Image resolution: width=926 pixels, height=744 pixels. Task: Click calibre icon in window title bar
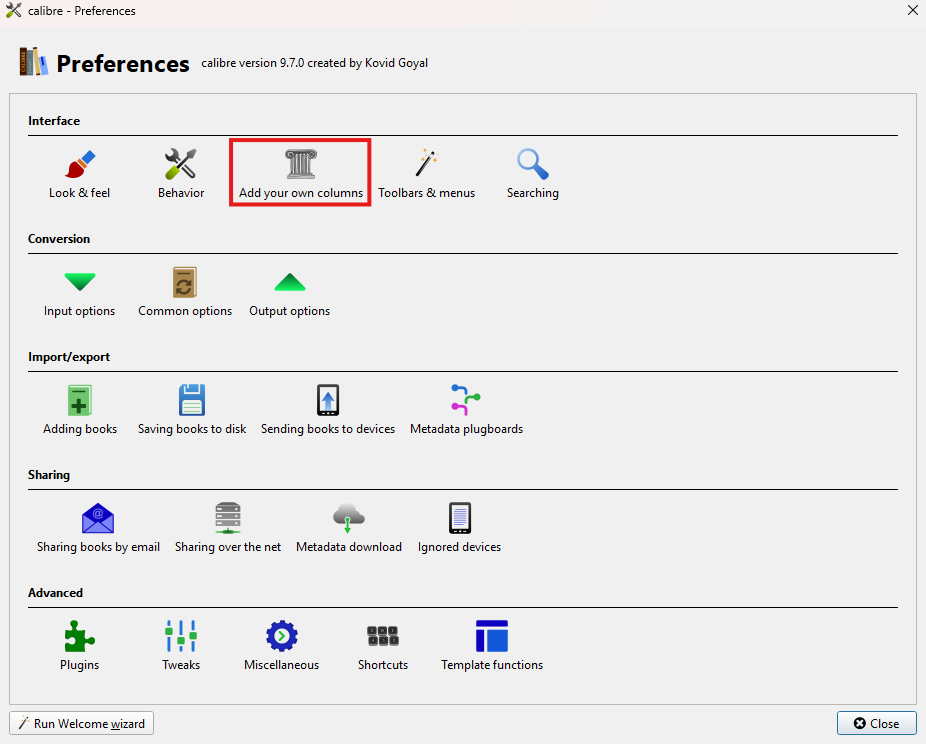click(x=14, y=10)
